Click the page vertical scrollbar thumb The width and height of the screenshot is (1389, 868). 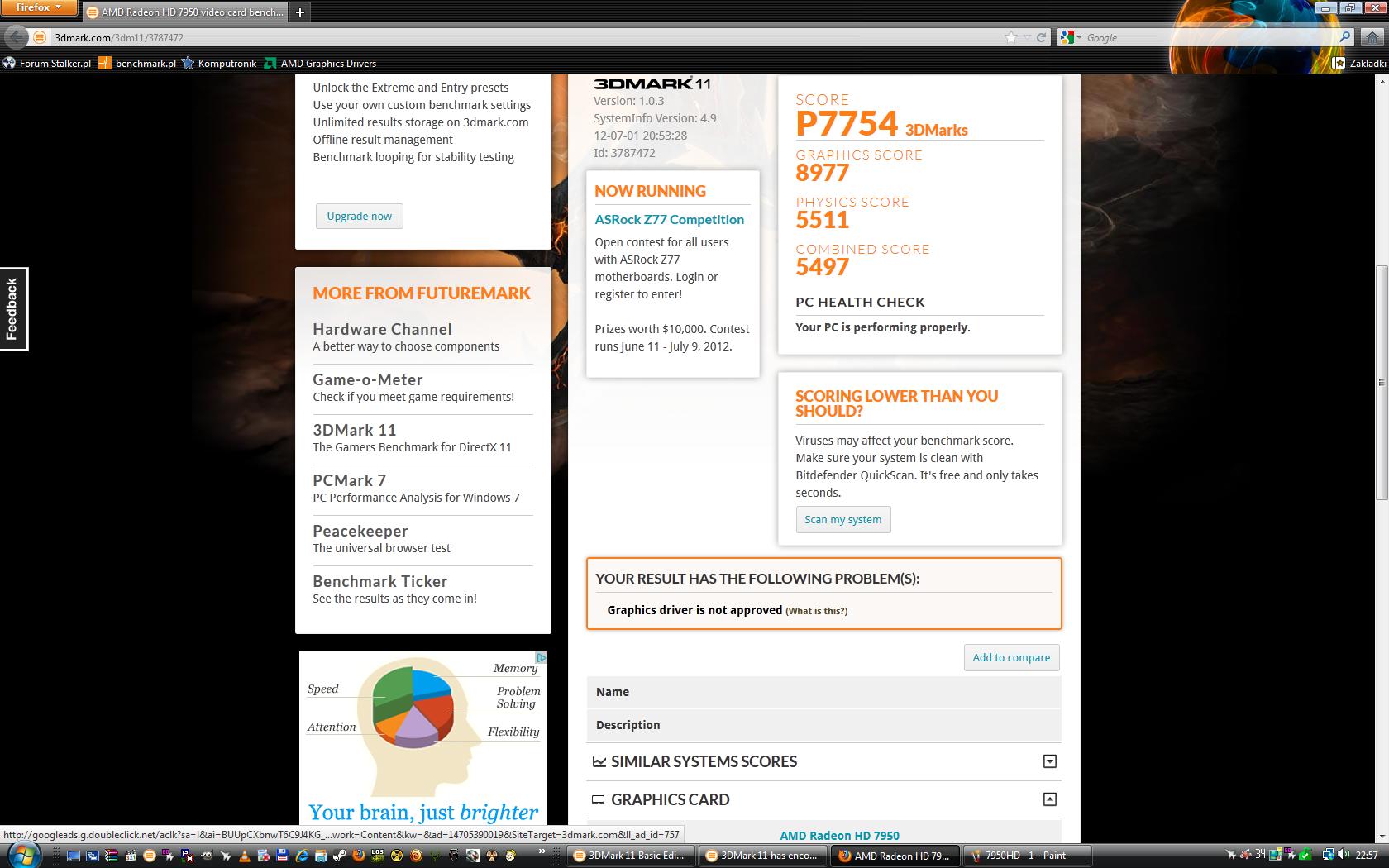(1382, 382)
